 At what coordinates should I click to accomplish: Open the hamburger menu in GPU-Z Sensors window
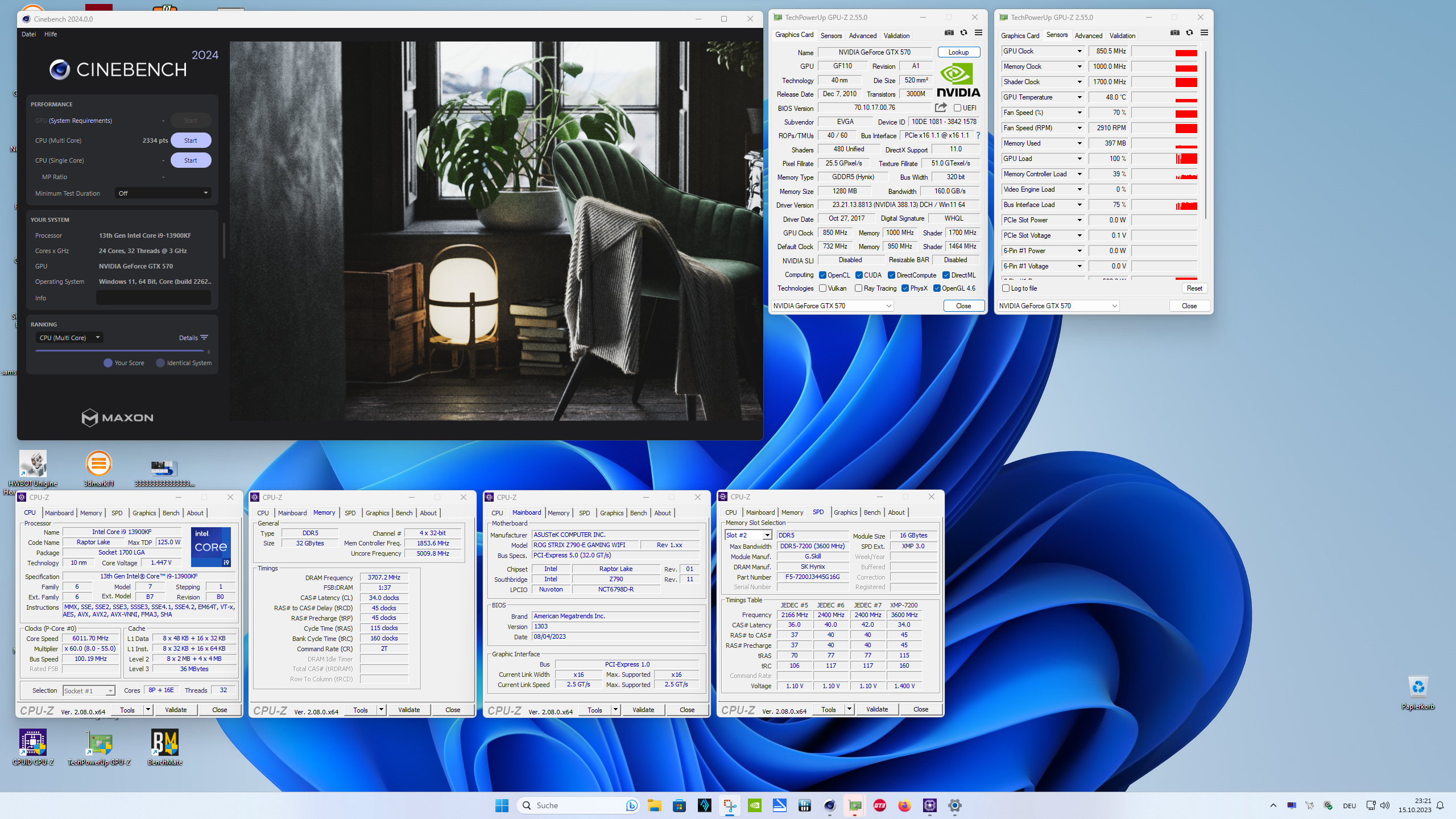(x=1204, y=33)
